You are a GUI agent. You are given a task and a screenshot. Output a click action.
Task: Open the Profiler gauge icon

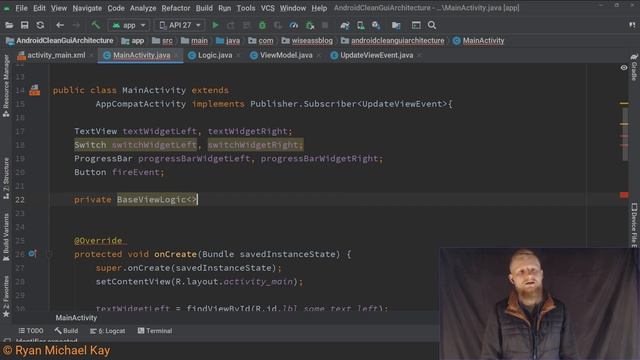click(x=293, y=25)
